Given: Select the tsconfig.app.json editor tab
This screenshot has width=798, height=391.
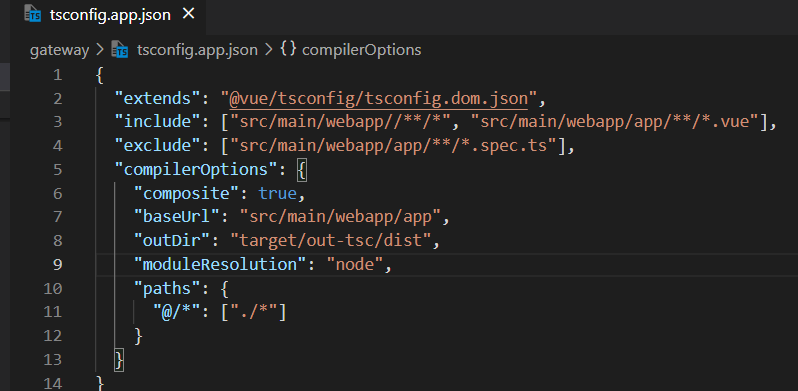Looking at the screenshot, I should pos(109,15).
